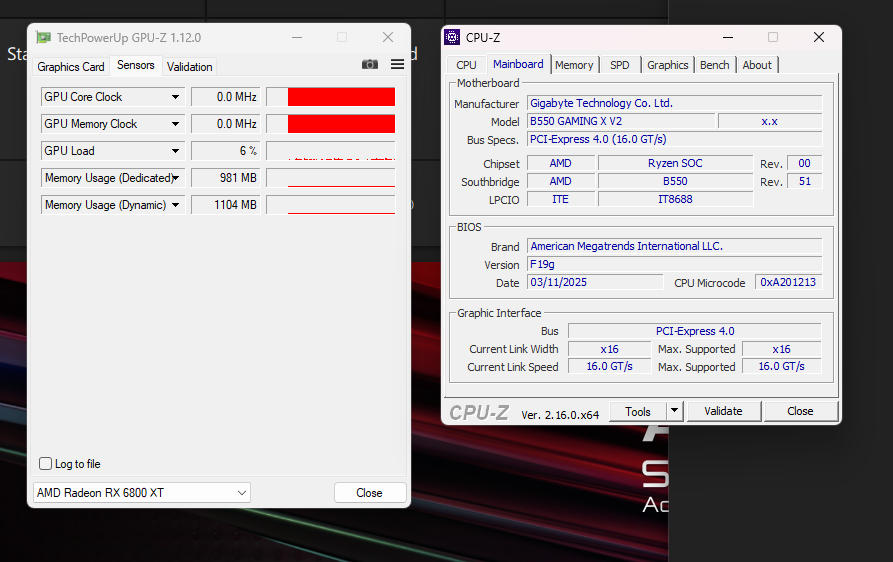Click the GPU Load history graph
Screen dimensions: 893x562
click(x=331, y=151)
